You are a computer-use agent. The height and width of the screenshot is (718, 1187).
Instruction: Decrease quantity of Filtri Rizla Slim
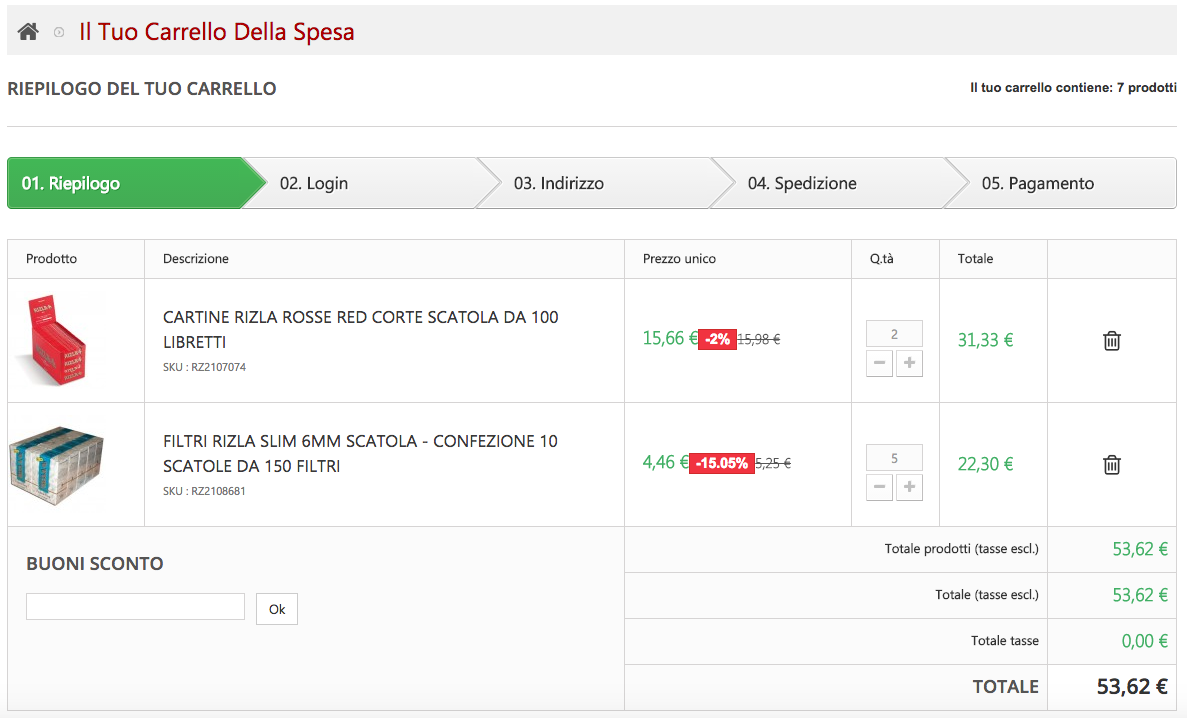click(x=879, y=487)
